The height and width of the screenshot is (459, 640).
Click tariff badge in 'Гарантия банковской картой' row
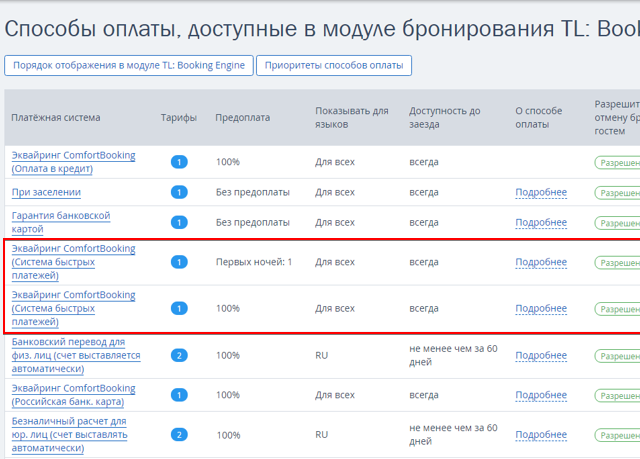coord(179,222)
